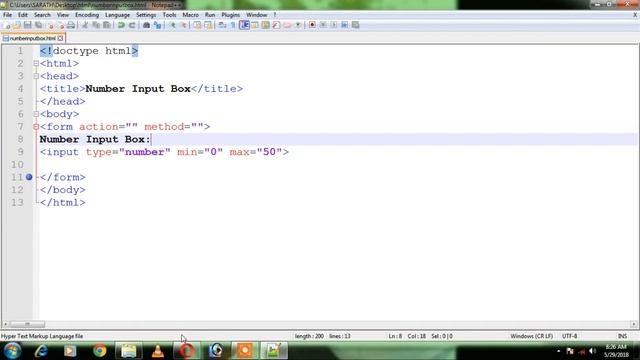
Task: Click the run macro multiple times icon
Action: 344,25
